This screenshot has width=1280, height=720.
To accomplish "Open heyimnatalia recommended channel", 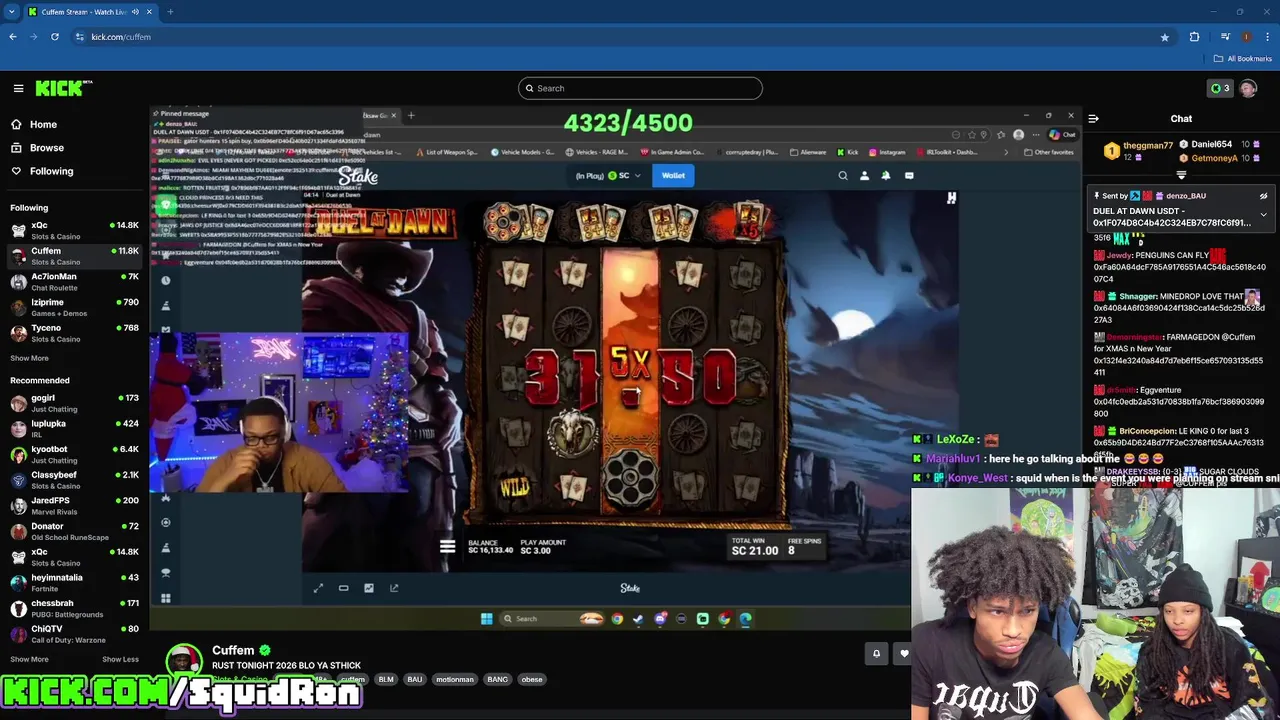I will pyautogui.click(x=75, y=583).
